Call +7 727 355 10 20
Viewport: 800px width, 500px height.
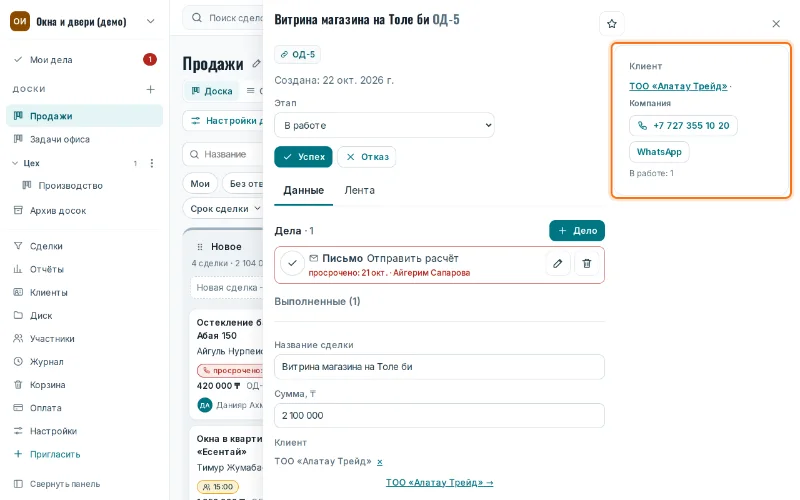click(x=683, y=126)
